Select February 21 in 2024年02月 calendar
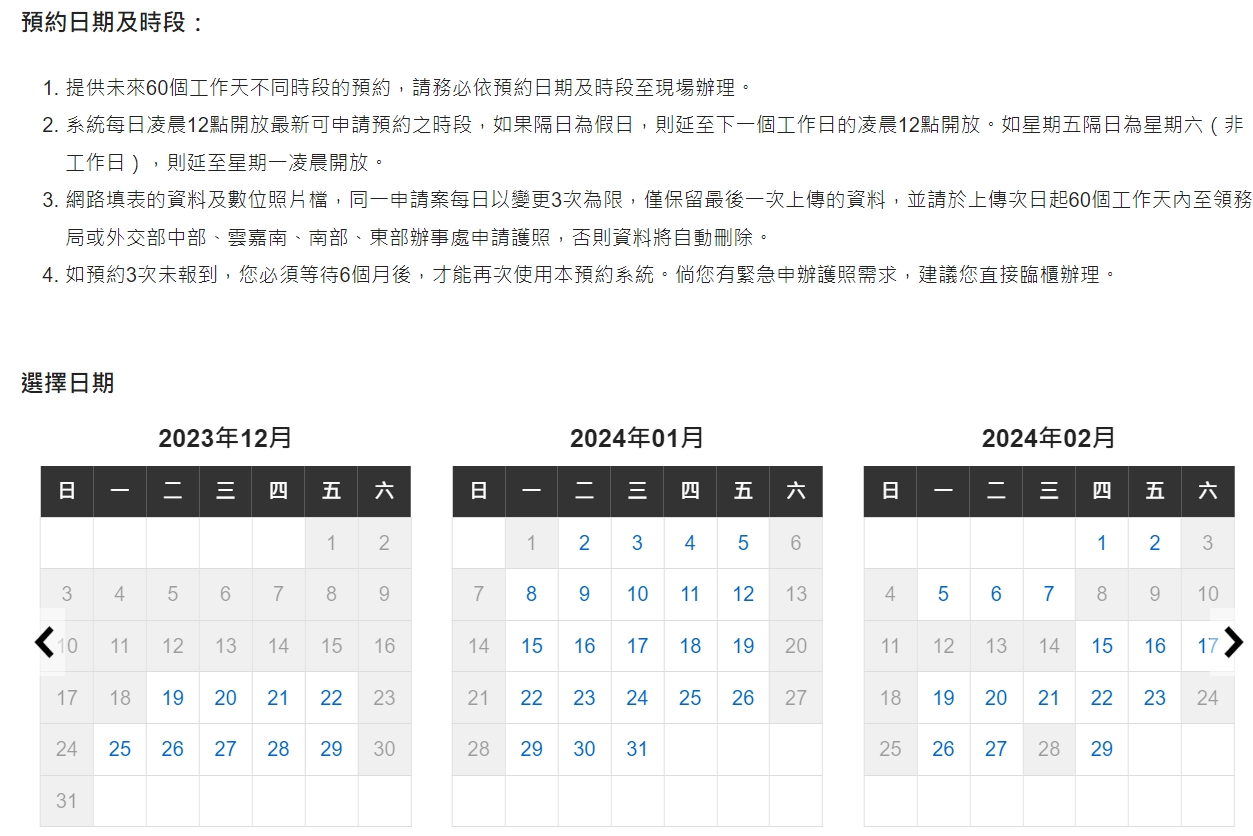 [x=1048, y=698]
